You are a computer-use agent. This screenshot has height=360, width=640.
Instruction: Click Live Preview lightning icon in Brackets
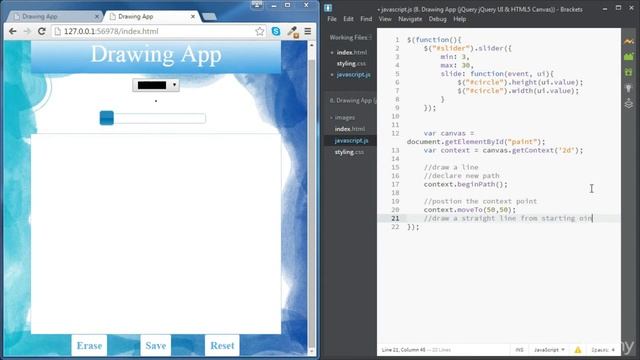(629, 42)
